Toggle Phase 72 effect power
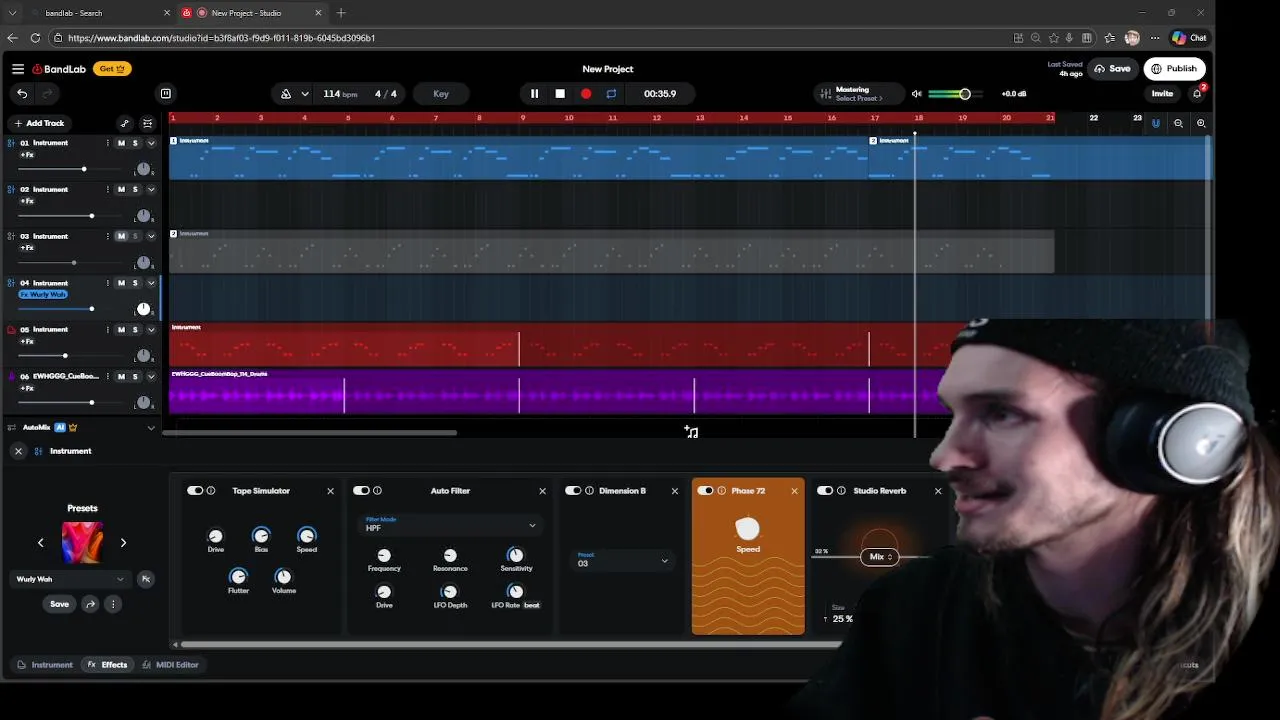The height and width of the screenshot is (720, 1280). pyautogui.click(x=705, y=491)
